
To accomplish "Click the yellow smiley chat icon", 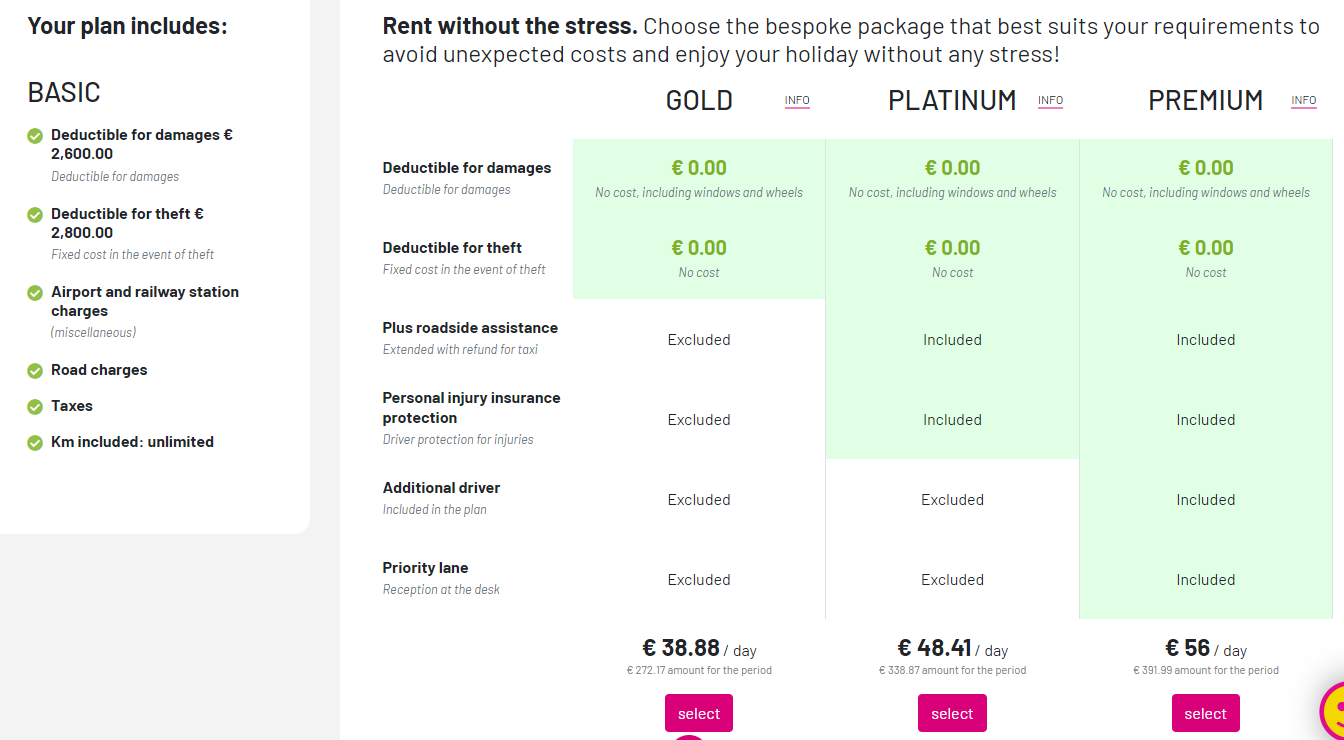I will 1332,712.
